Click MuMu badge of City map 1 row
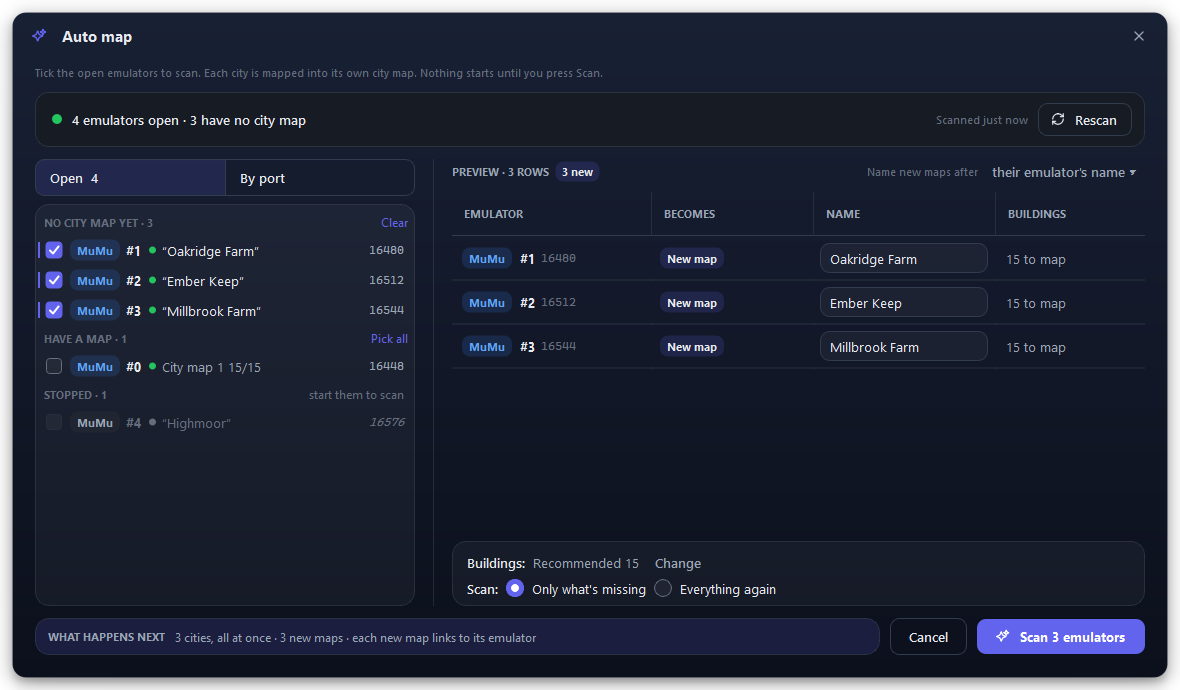Screen dimensions: 1180x690 tap(95, 366)
